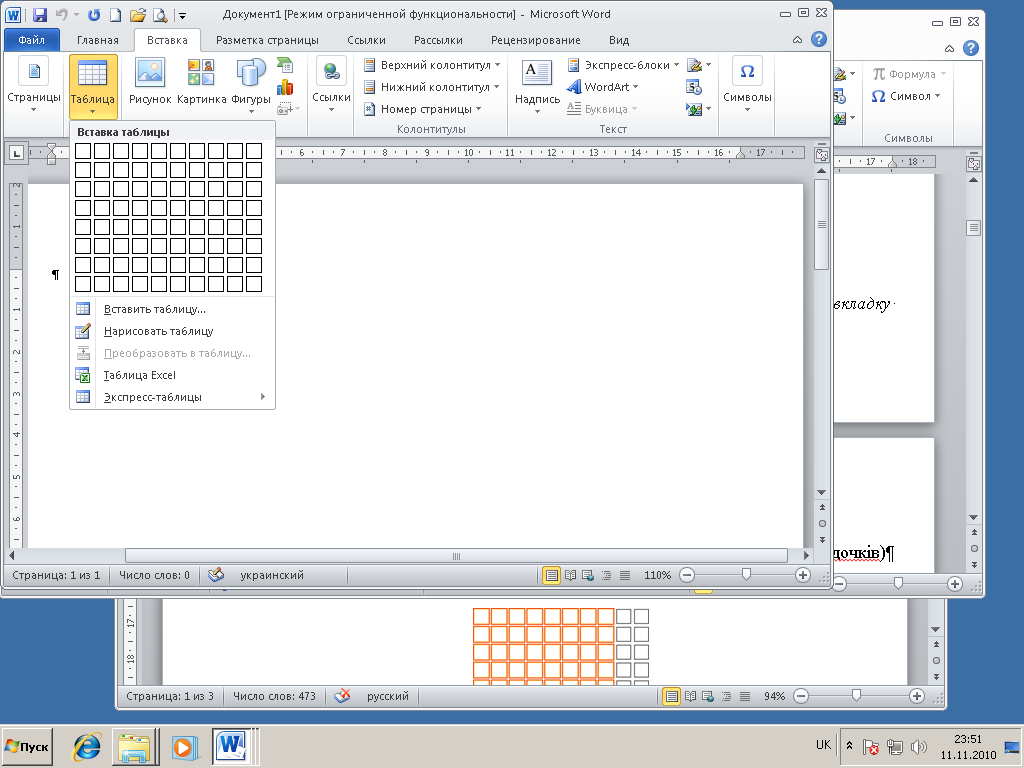Zoom out with minus button in bottom window
The width and height of the screenshot is (1024, 768).
tap(801, 696)
